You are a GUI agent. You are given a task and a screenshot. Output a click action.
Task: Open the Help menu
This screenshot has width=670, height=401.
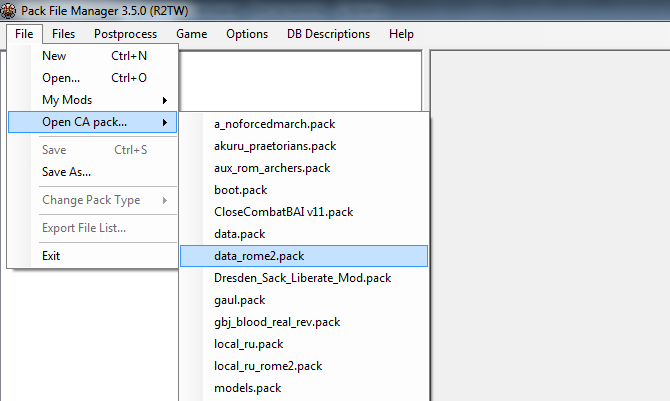tap(401, 33)
